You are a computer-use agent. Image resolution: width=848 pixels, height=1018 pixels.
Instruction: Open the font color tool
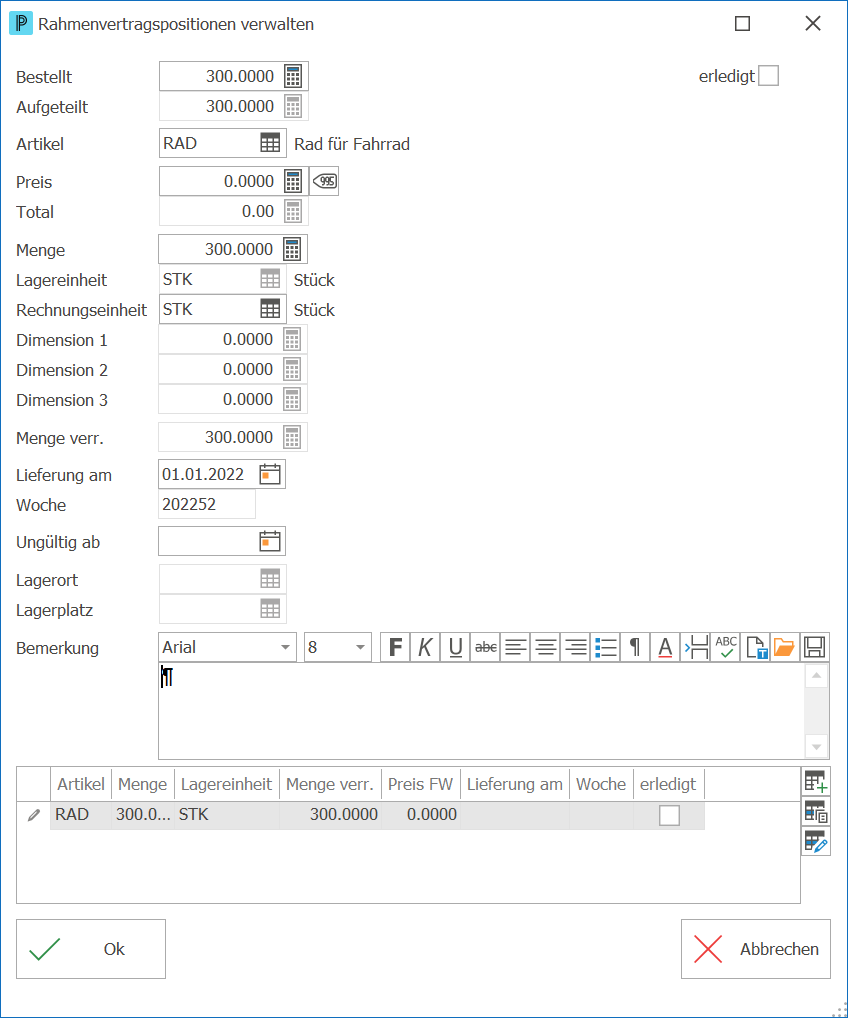pos(666,647)
